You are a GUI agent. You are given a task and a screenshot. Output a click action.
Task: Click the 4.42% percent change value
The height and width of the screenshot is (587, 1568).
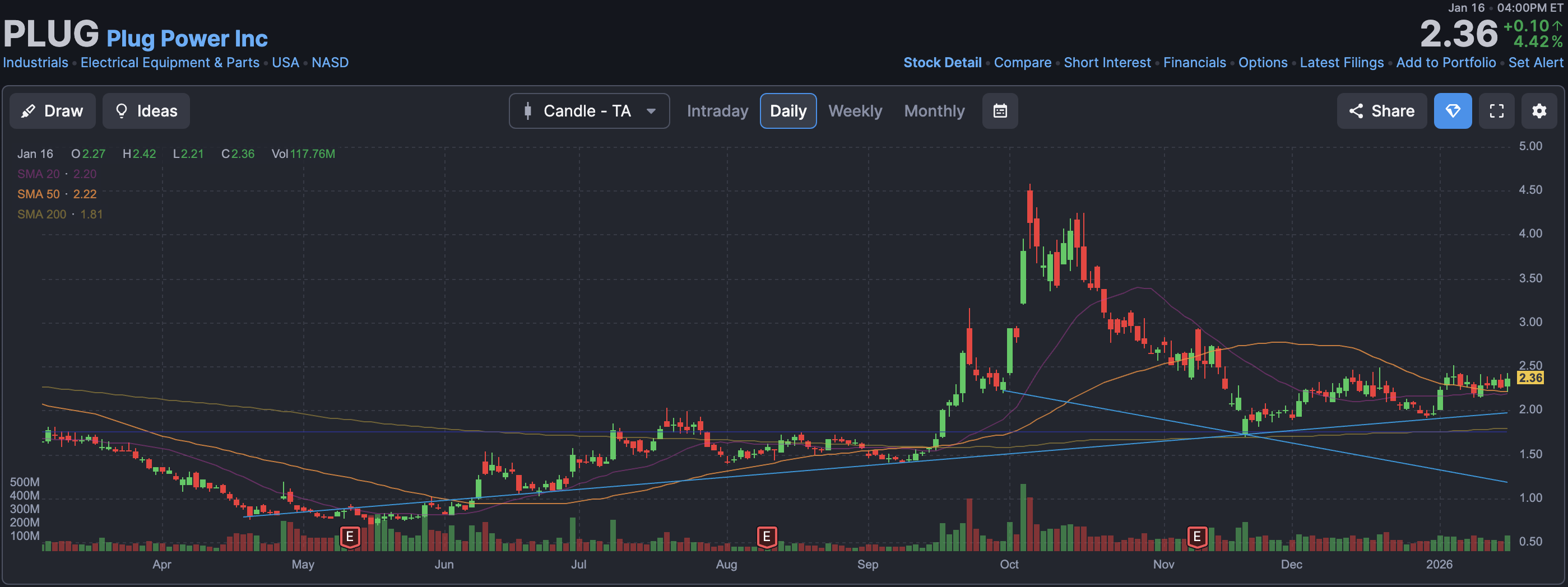(1538, 41)
